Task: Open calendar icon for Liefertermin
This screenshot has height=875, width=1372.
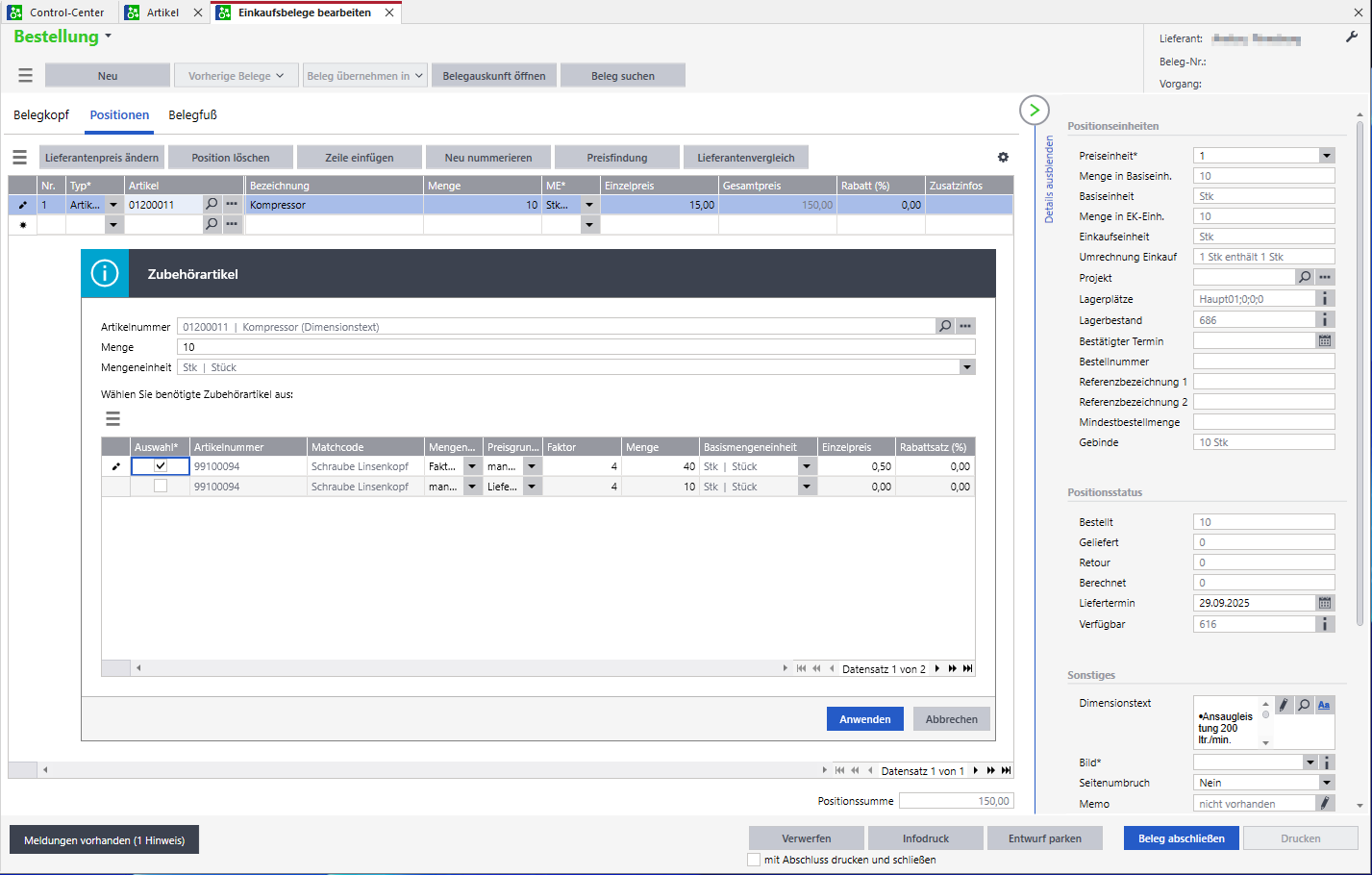Action: (x=1325, y=603)
